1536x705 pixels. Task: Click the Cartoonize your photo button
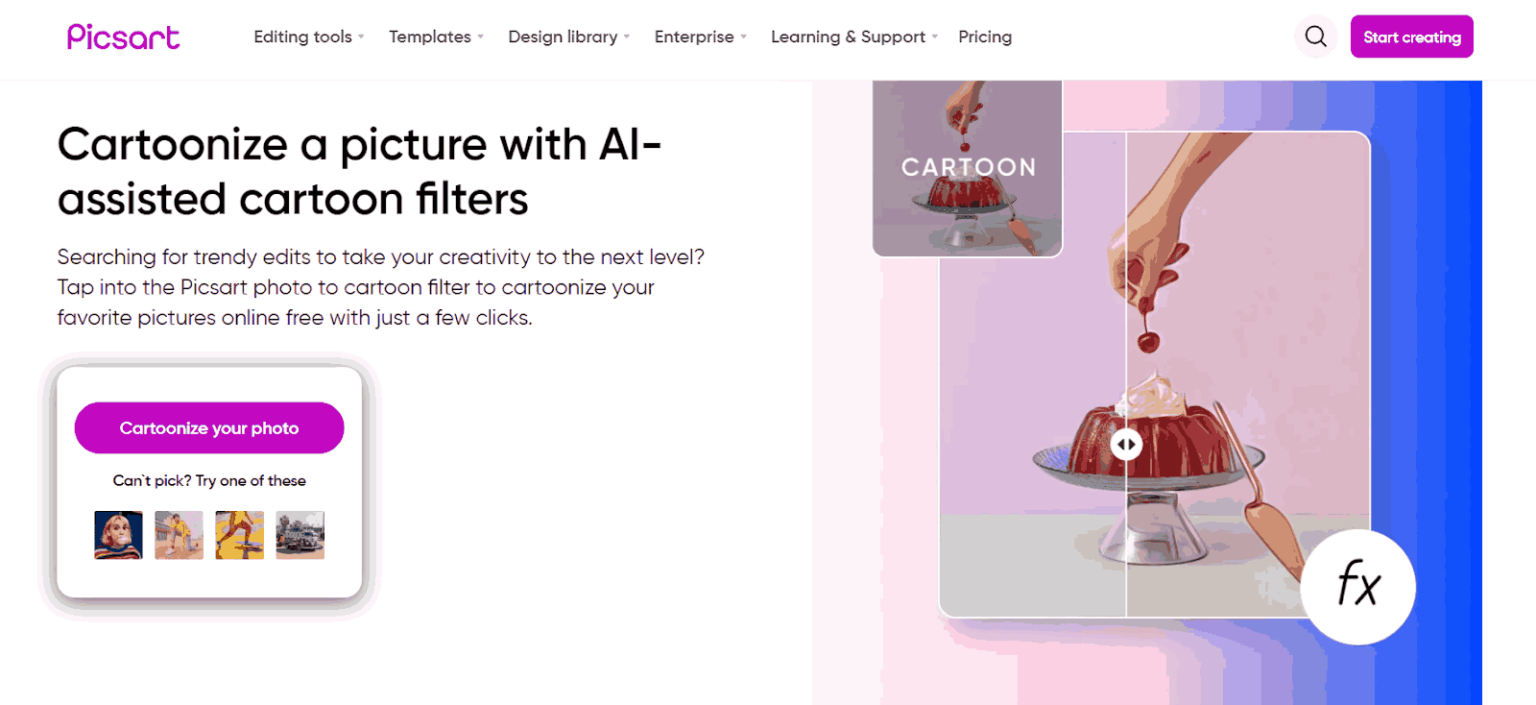click(208, 427)
